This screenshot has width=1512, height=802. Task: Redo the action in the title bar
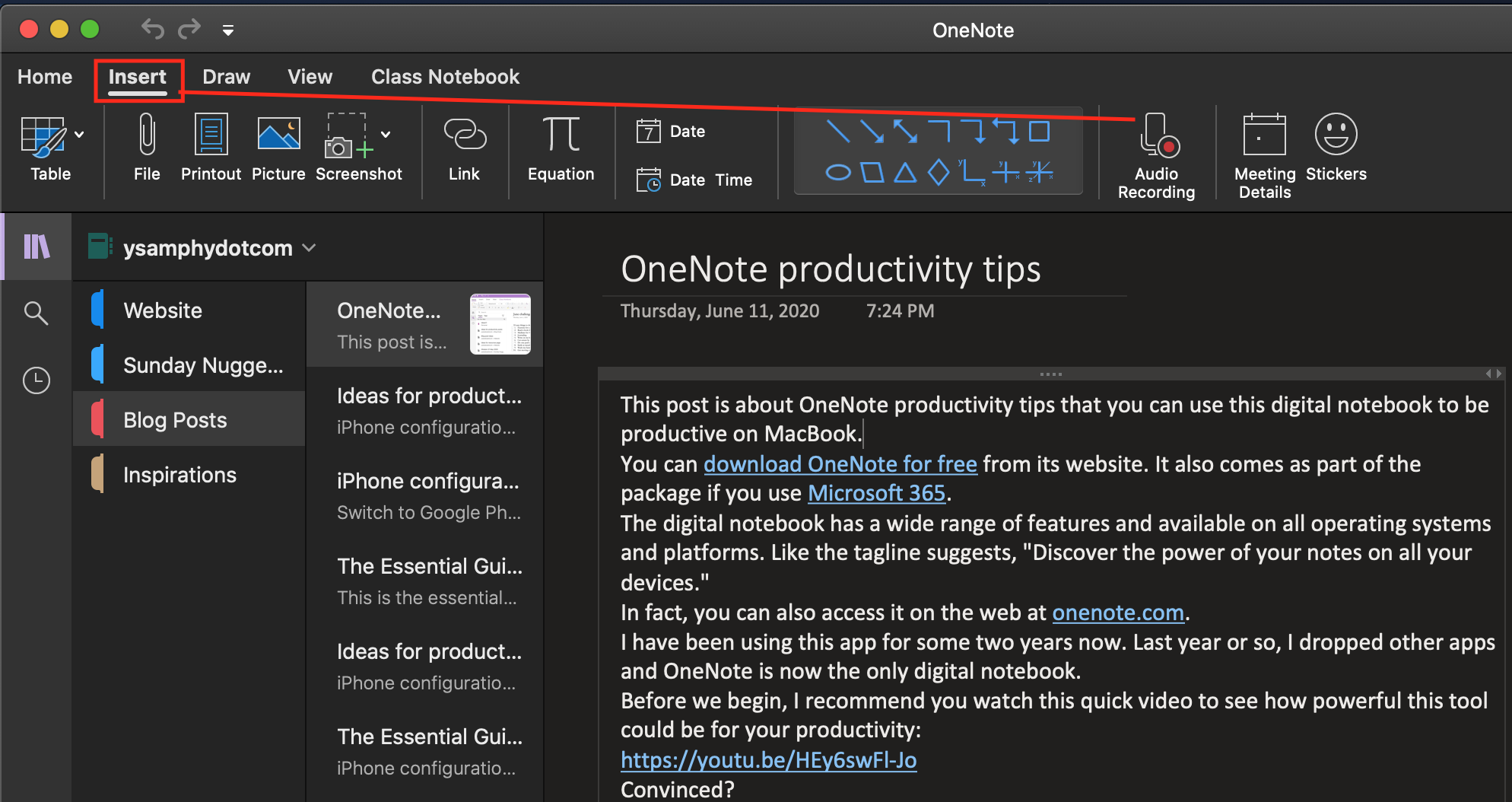(189, 29)
